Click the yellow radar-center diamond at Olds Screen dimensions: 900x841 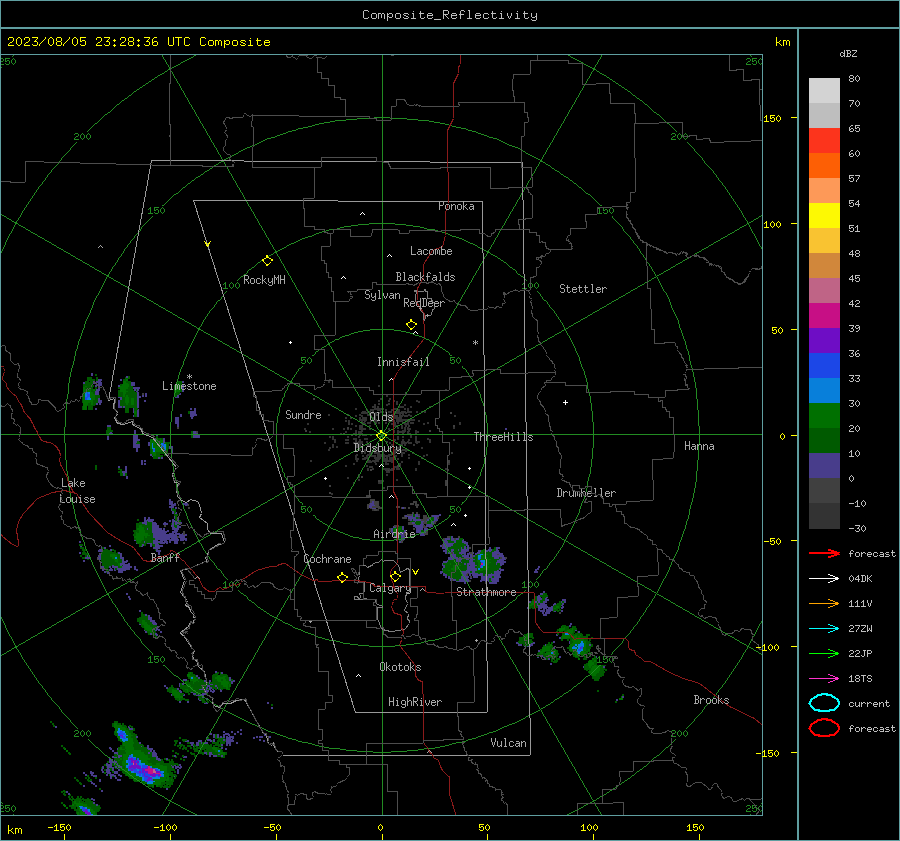pos(382,436)
